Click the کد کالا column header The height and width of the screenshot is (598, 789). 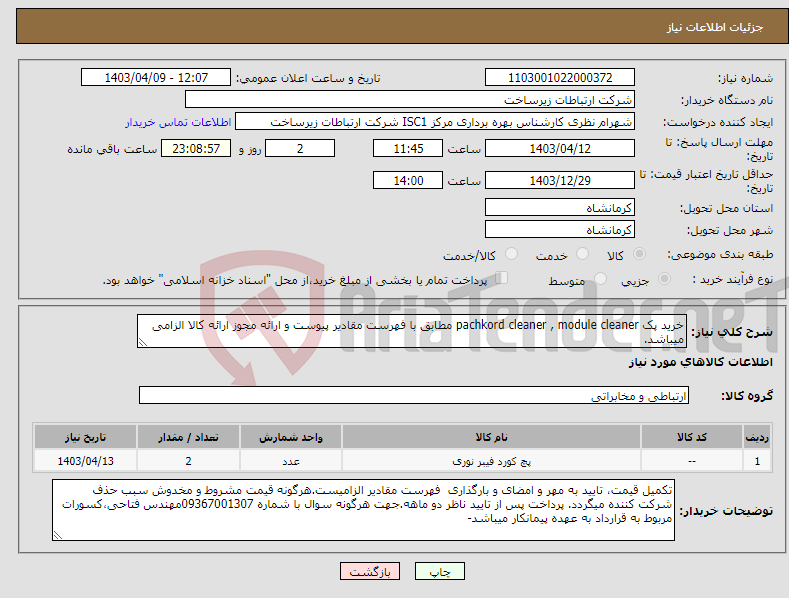(x=692, y=437)
